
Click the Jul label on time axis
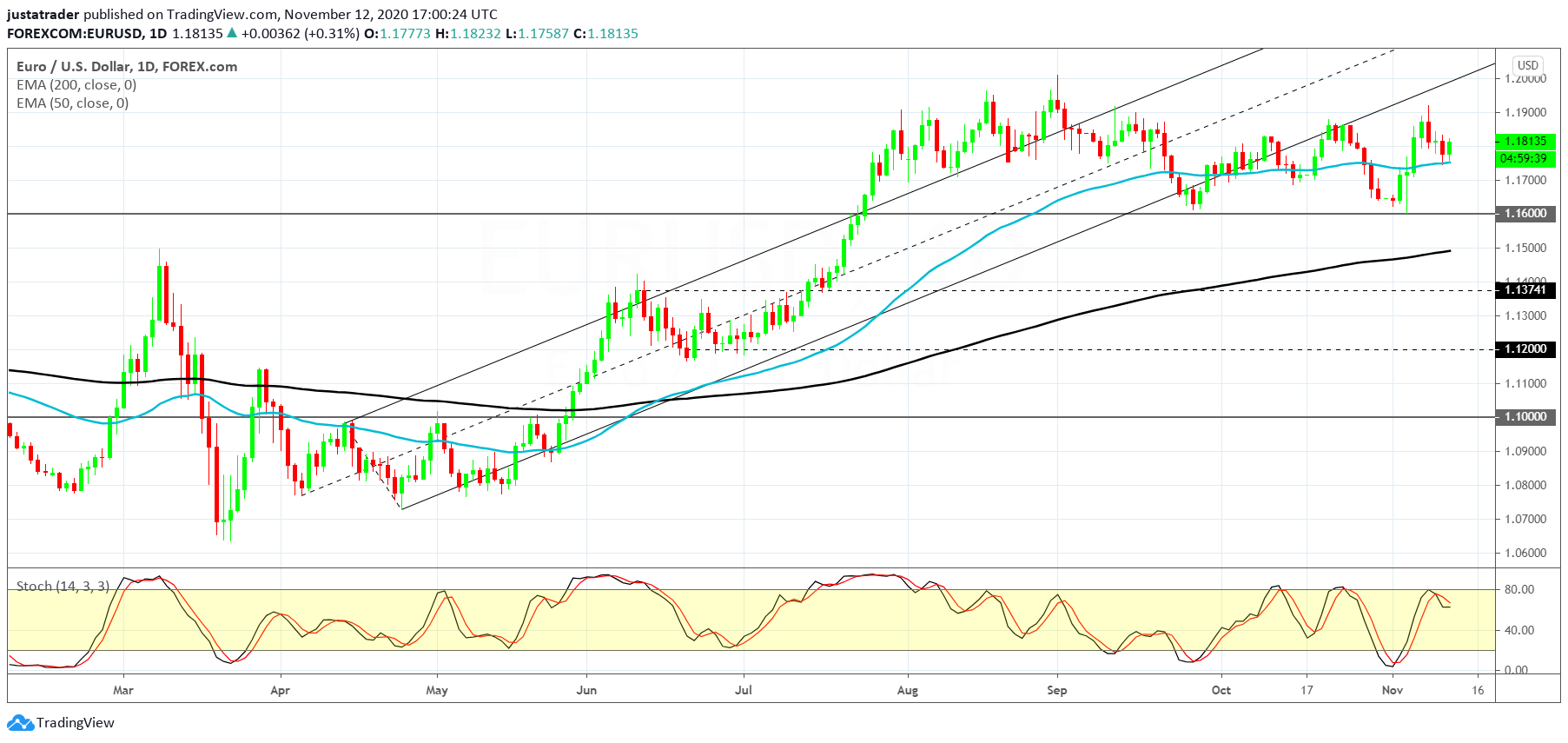(744, 691)
